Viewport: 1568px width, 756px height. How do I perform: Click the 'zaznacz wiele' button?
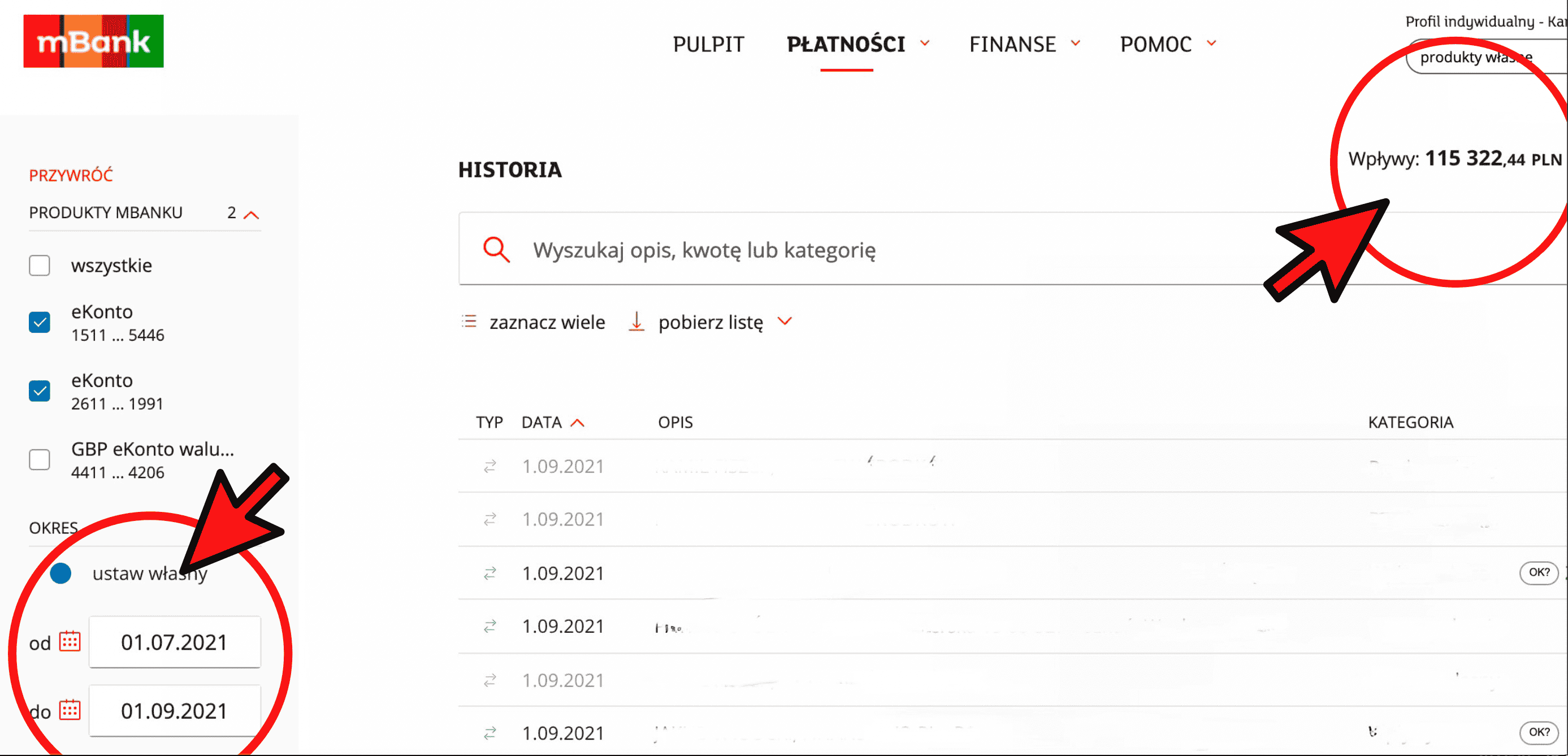pyautogui.click(x=533, y=321)
